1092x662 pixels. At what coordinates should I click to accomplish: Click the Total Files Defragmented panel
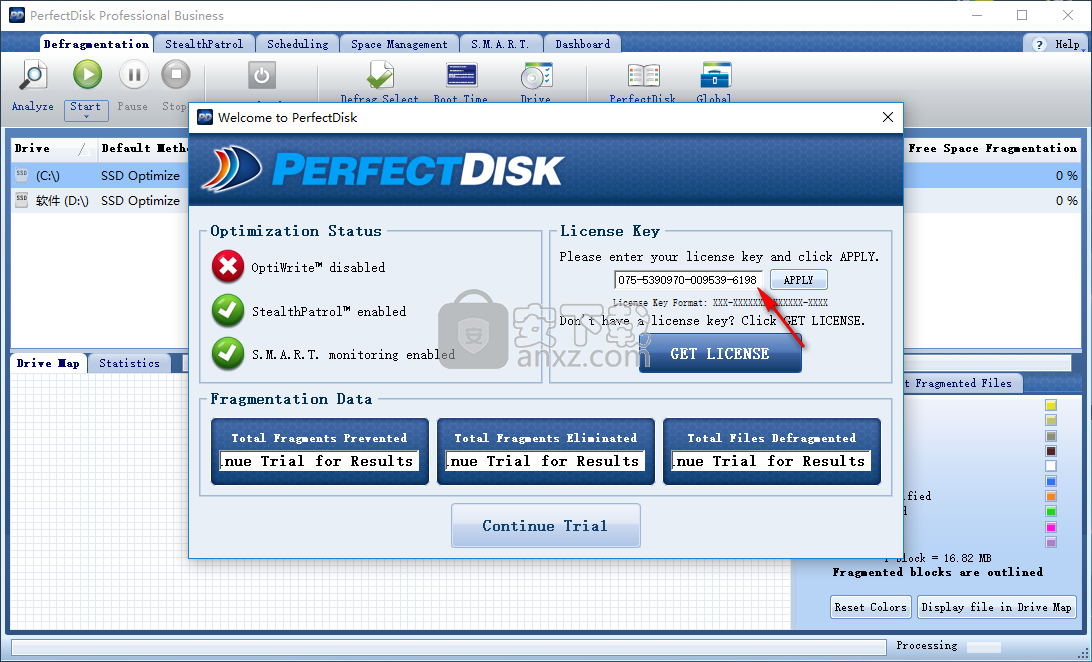(x=772, y=451)
